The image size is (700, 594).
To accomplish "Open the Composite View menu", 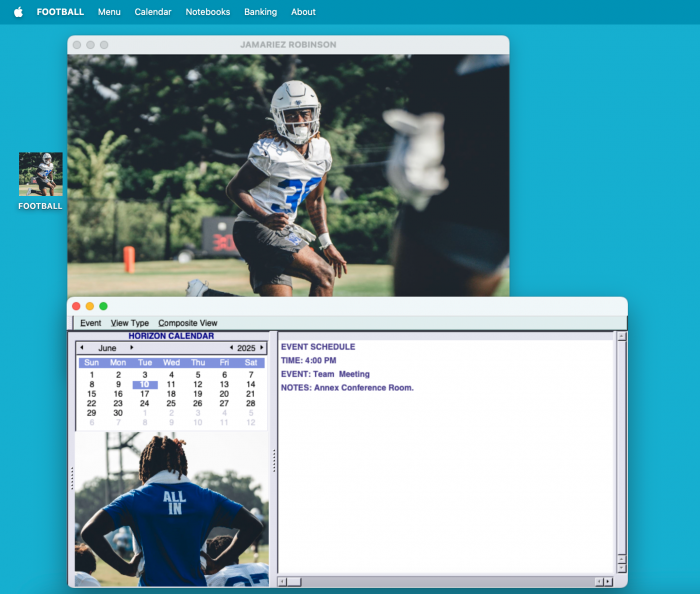I will [x=187, y=323].
